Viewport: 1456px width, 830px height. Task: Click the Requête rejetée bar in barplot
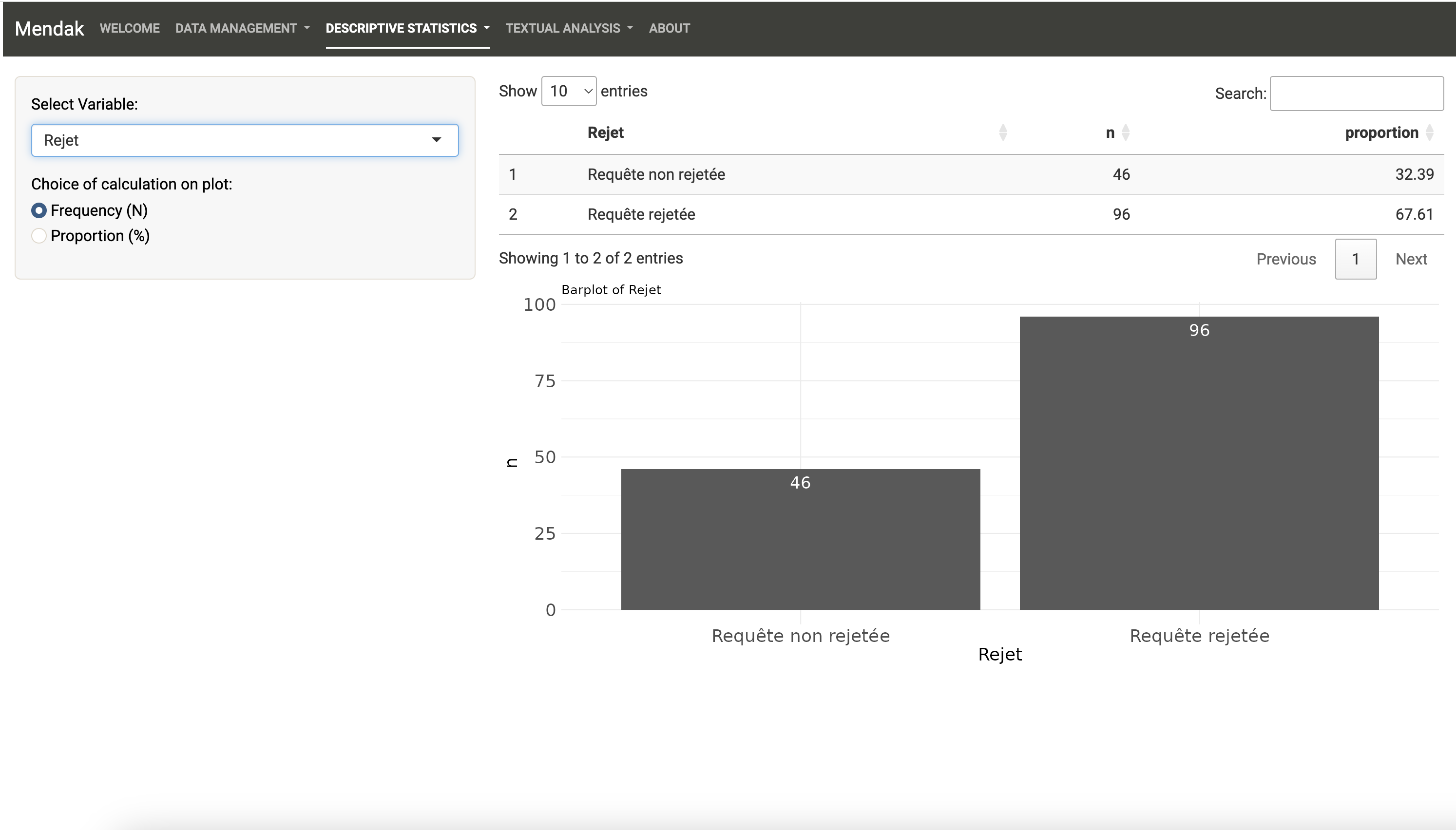[x=1199, y=463]
